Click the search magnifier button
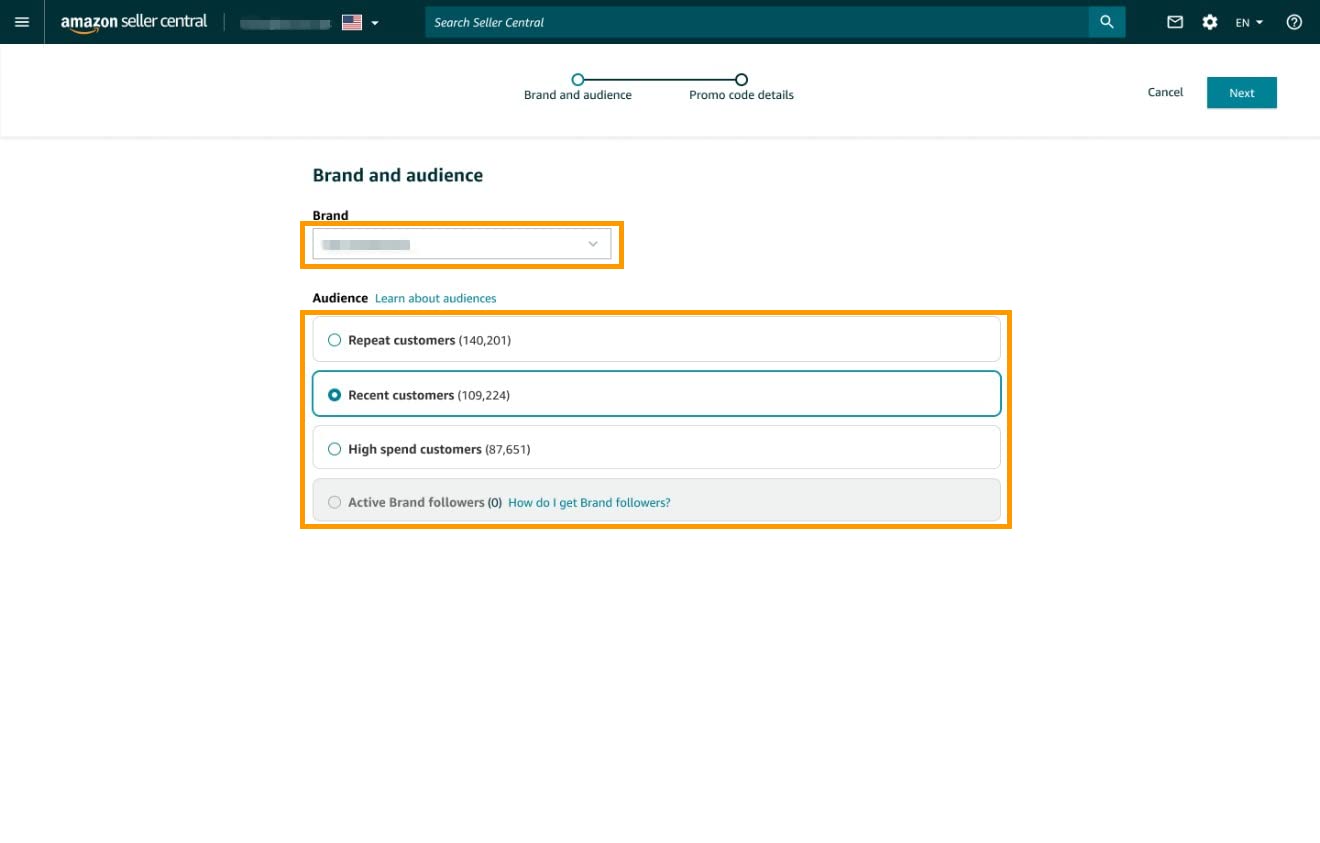The height and width of the screenshot is (843, 1320). click(x=1106, y=22)
